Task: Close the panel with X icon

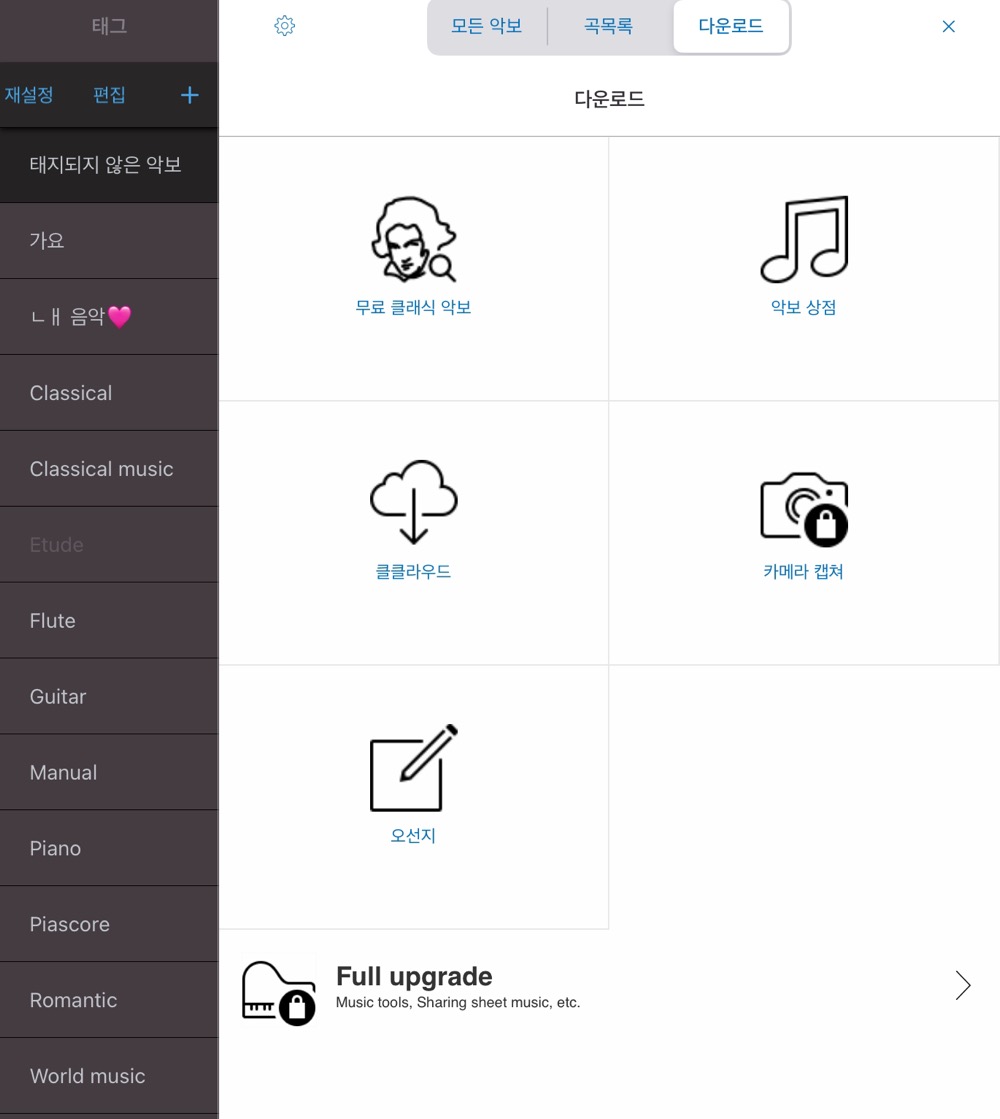Action: tap(948, 26)
